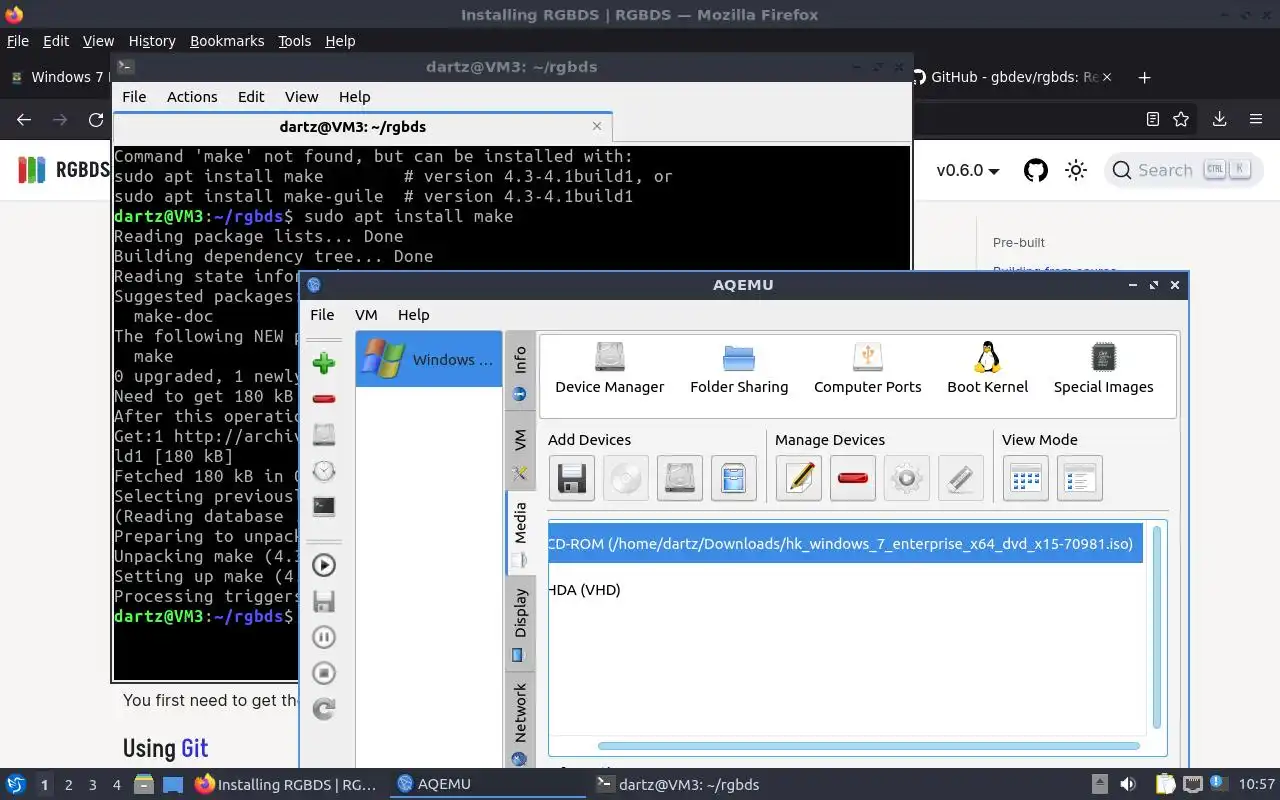Open Firefox History menu
This screenshot has width=1280, height=800.
[152, 41]
